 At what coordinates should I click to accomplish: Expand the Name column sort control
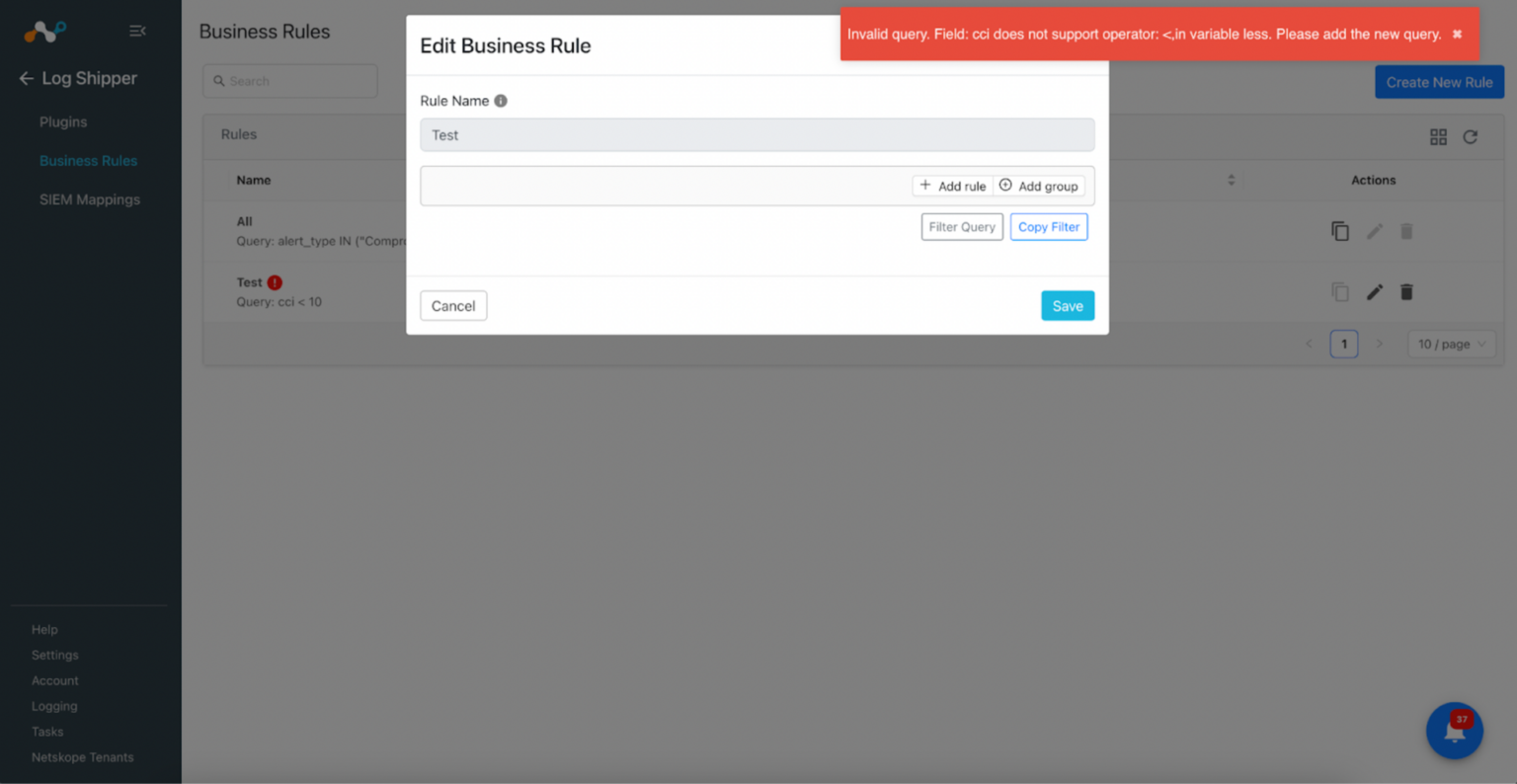[x=1231, y=181]
